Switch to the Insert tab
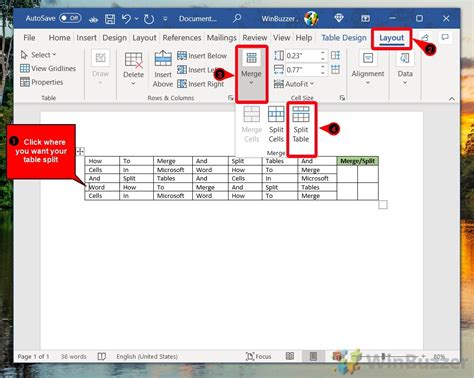 86,38
